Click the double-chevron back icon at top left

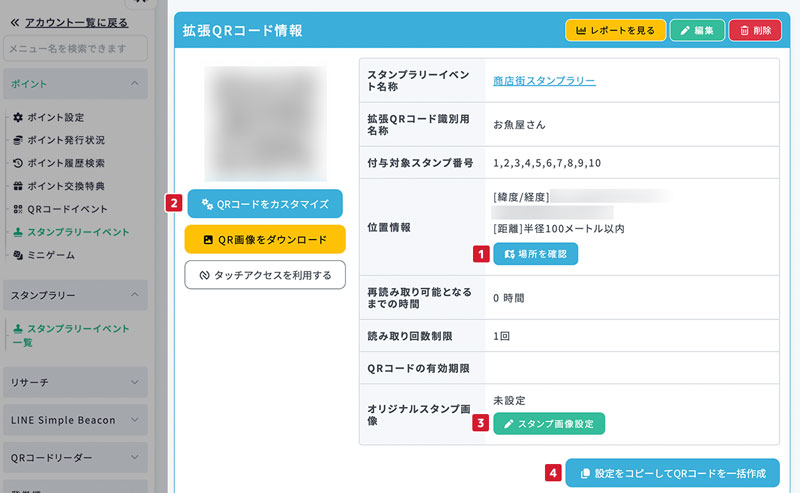click(14, 22)
